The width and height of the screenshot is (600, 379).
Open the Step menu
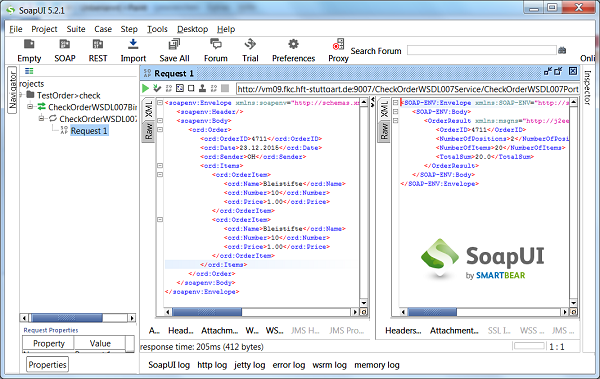pos(129,29)
